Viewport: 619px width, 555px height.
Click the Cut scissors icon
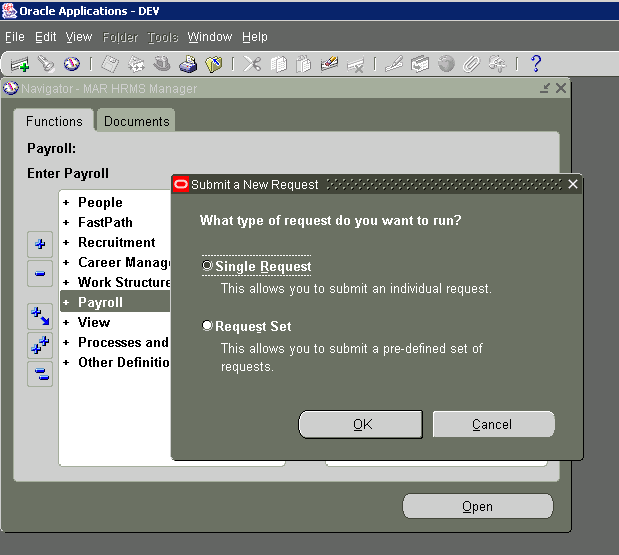coord(252,64)
